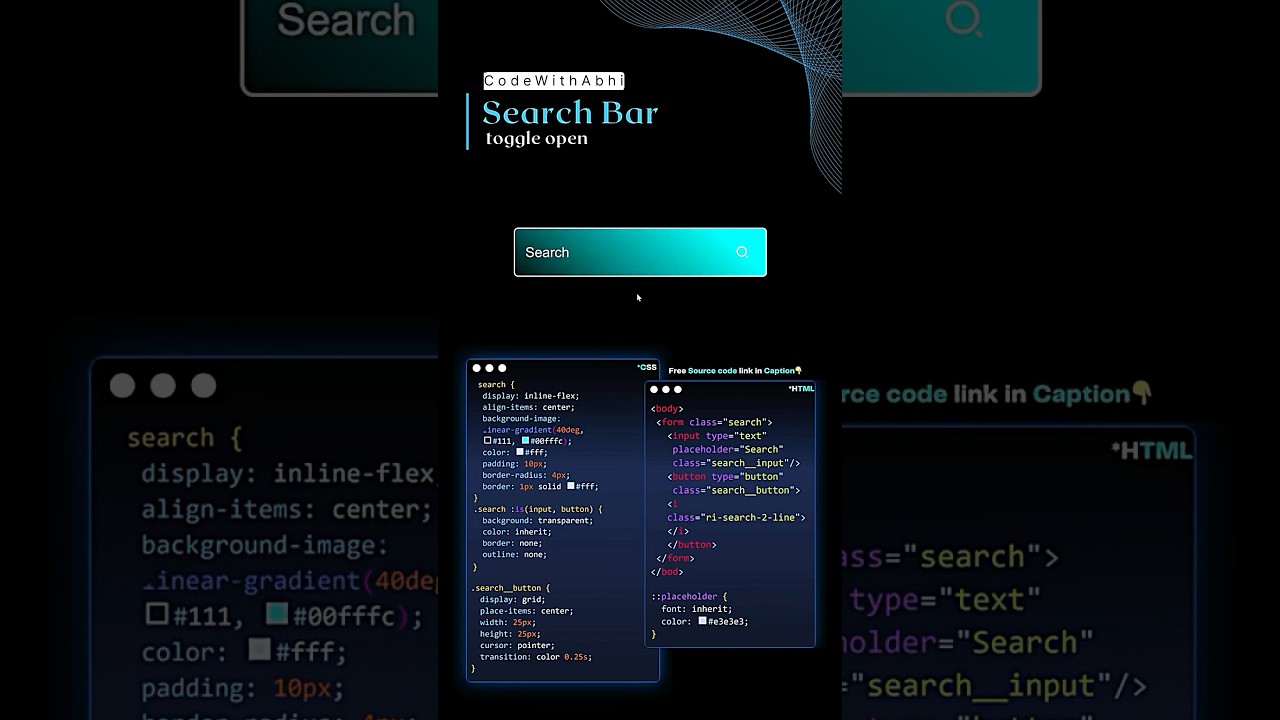Pick the #fff swatch on the border line
The width and height of the screenshot is (1280, 720).
coord(571,486)
